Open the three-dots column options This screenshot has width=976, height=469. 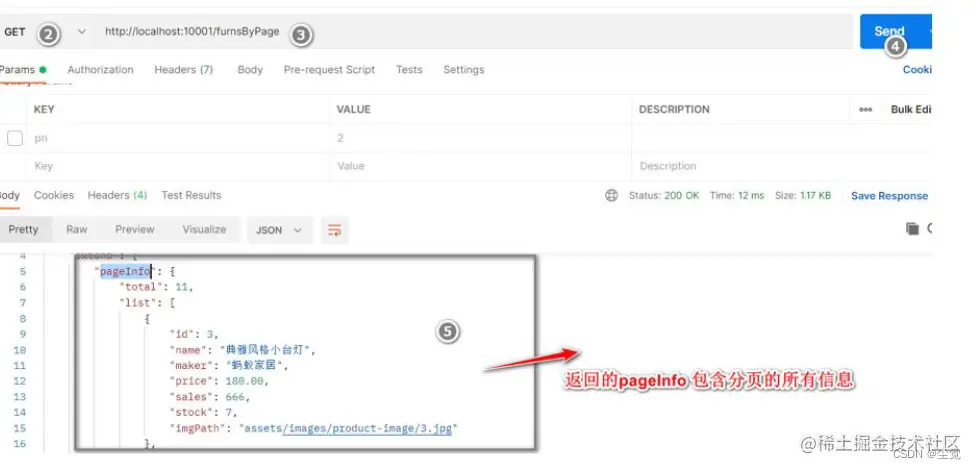click(x=865, y=110)
